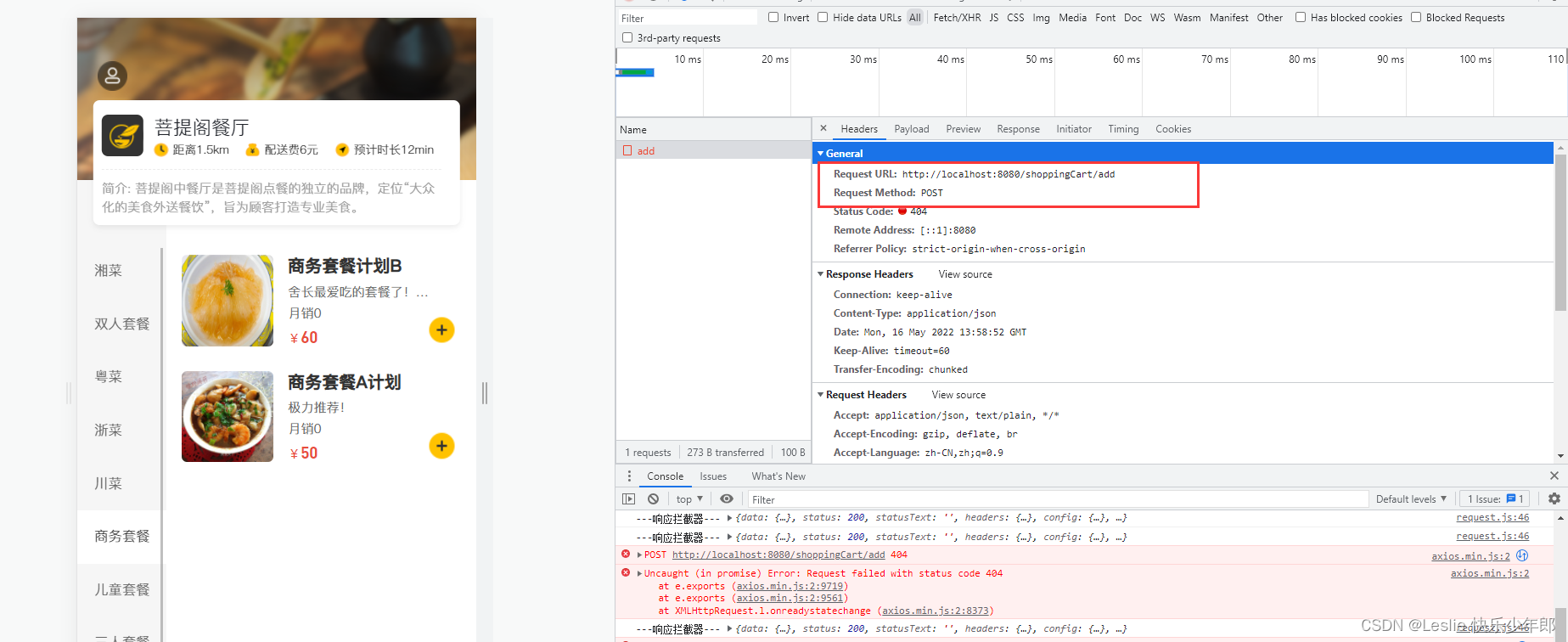
Task: Add 商务套餐A计划 to cart
Action: 441,446
